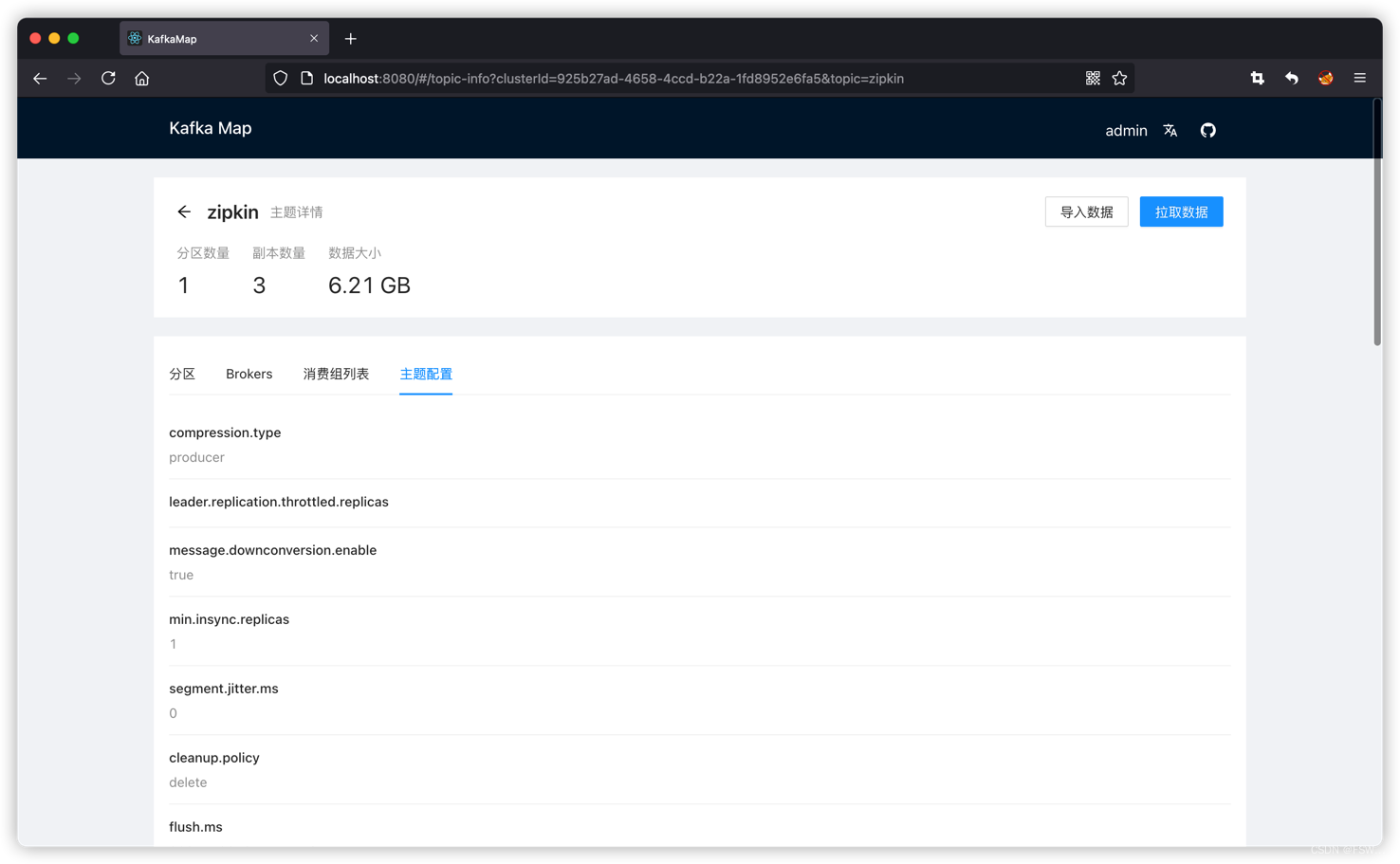The width and height of the screenshot is (1400, 864).
Task: Maximize window with green button
Action: [x=73, y=38]
